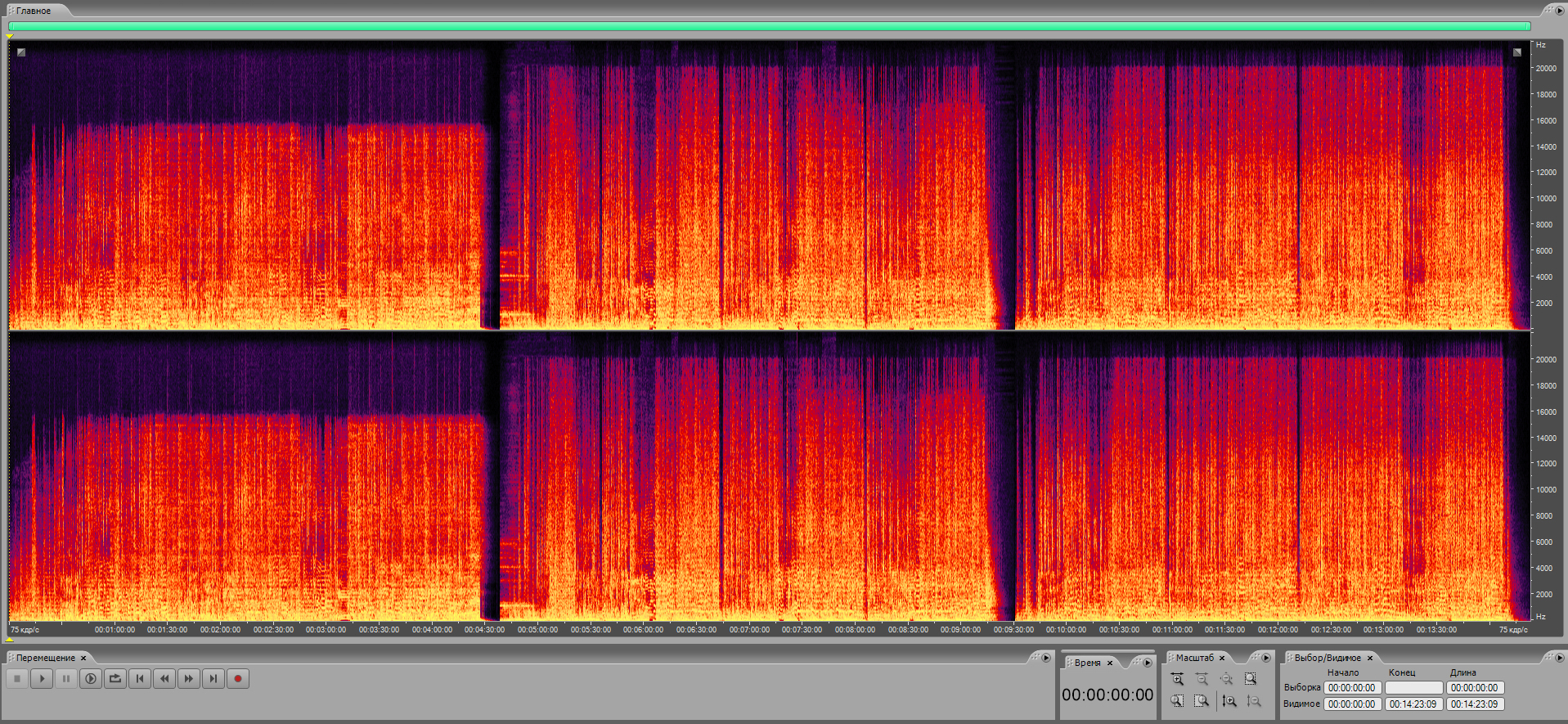
Task: Open the Выбор/Видимое panel options menu
Action: coord(1559,658)
